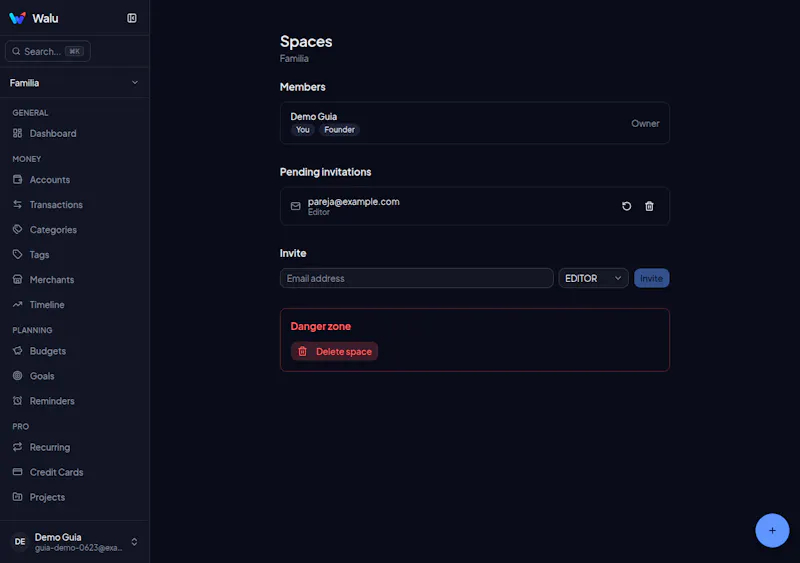Click the Founder badge
Viewport: 800px width, 563px height.
tap(339, 130)
